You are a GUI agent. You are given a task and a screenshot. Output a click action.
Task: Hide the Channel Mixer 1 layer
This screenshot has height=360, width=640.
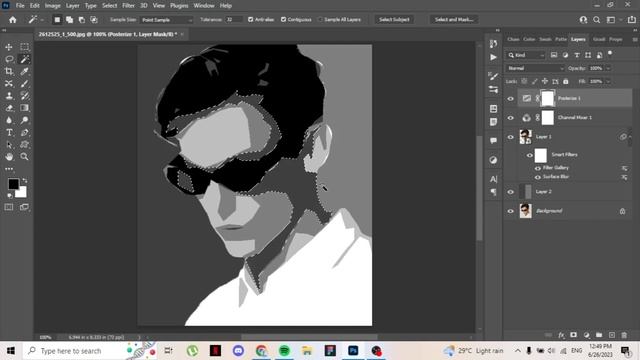pyautogui.click(x=511, y=118)
